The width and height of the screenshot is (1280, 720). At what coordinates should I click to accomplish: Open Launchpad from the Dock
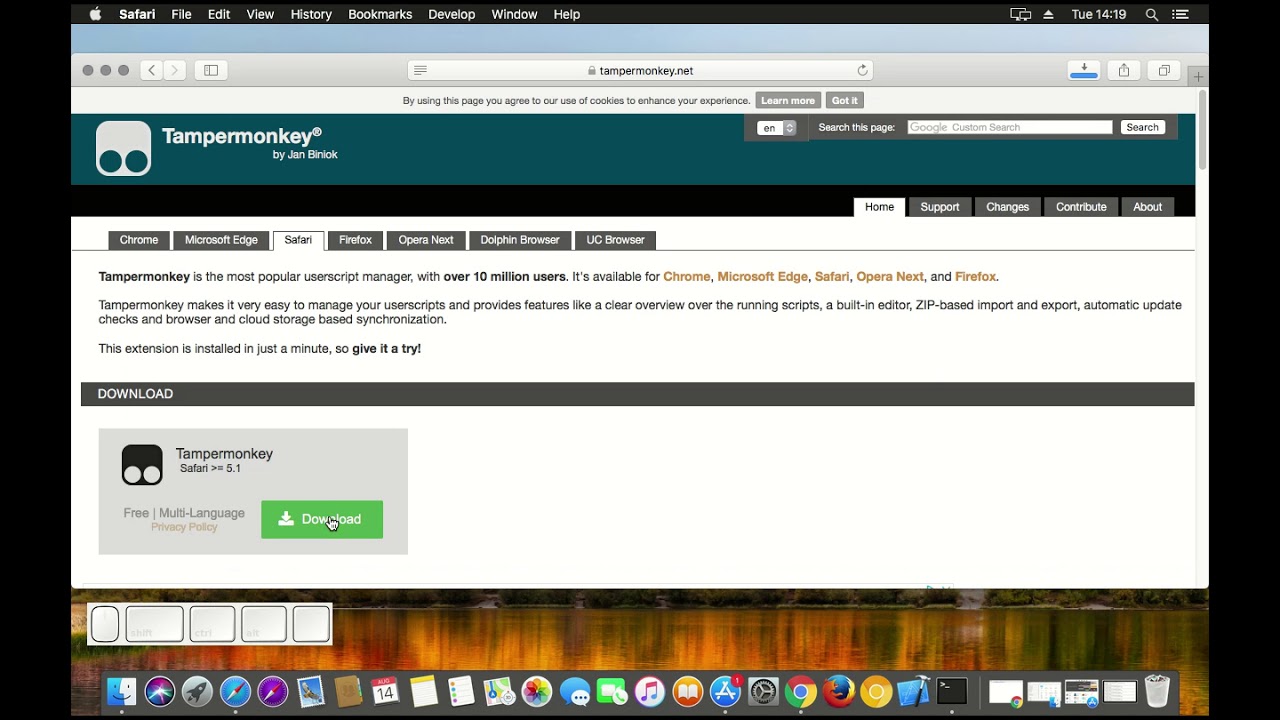tap(197, 691)
